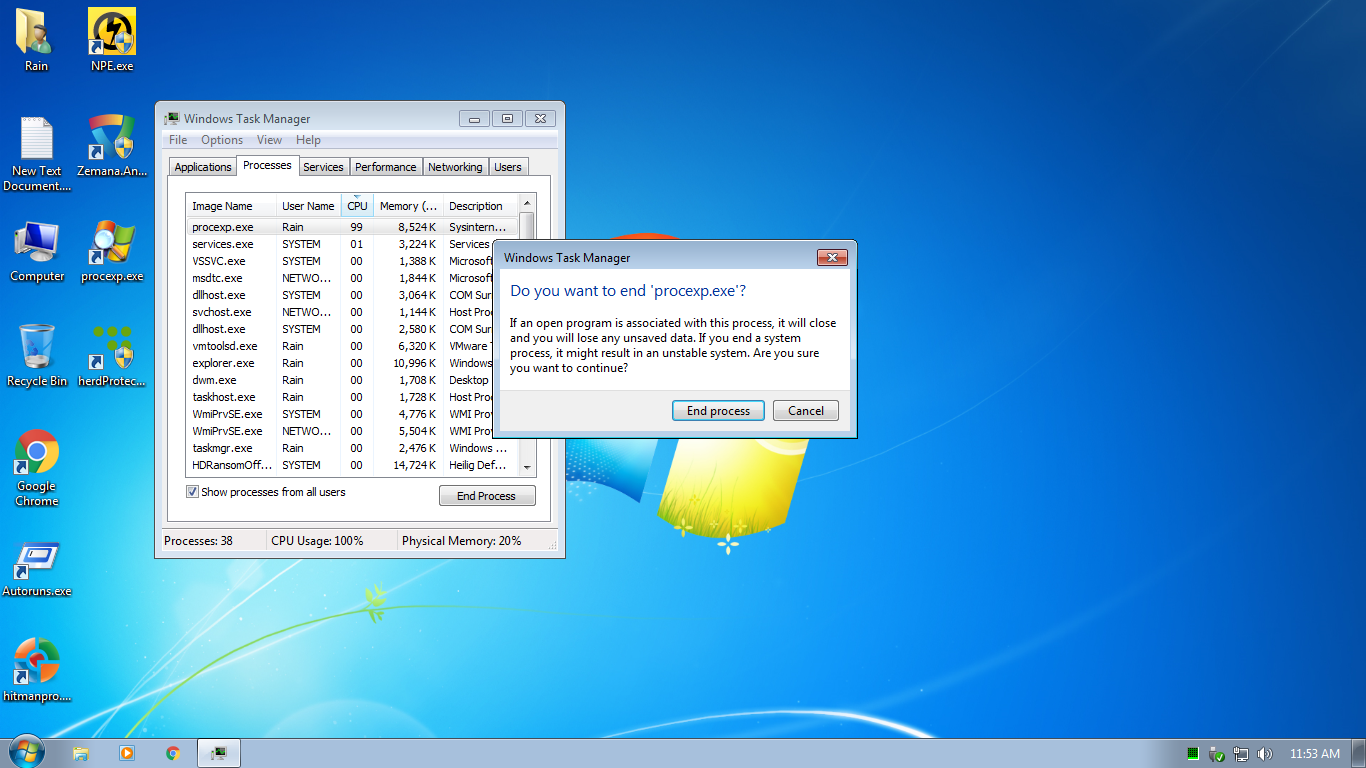Open Chrome from the taskbar

(x=173, y=753)
